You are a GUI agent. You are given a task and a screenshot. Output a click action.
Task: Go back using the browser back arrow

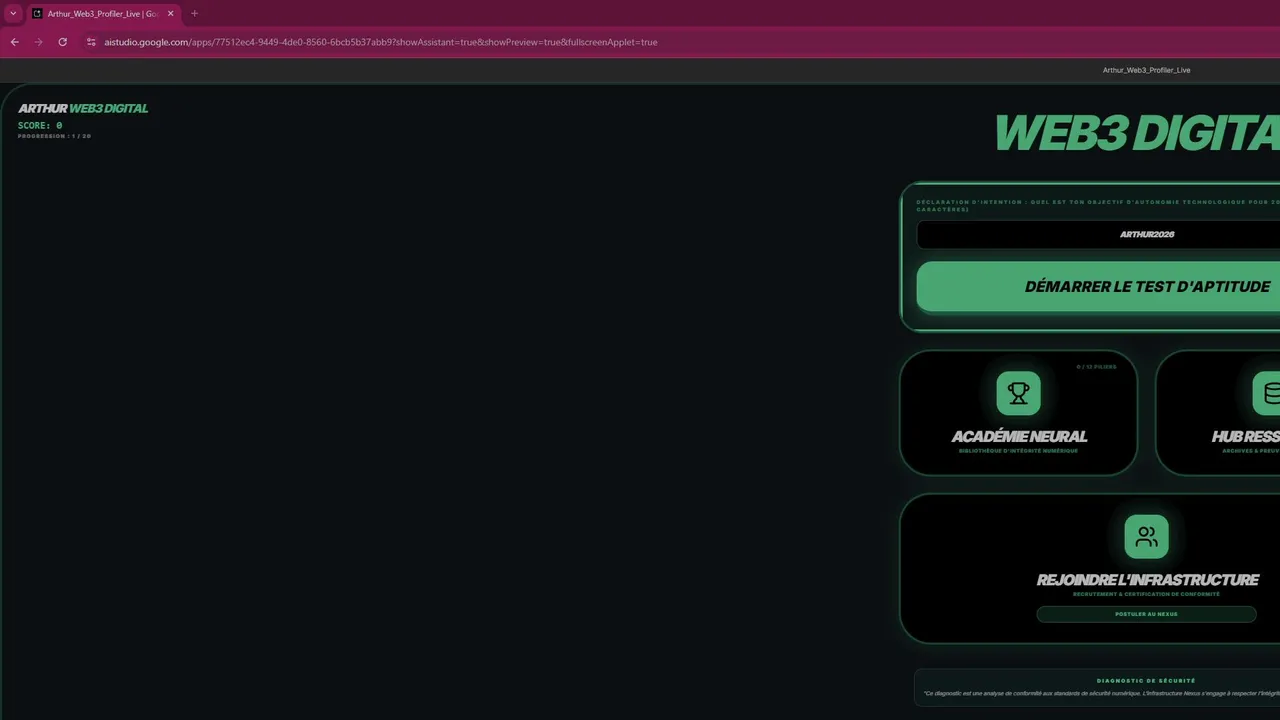14,42
